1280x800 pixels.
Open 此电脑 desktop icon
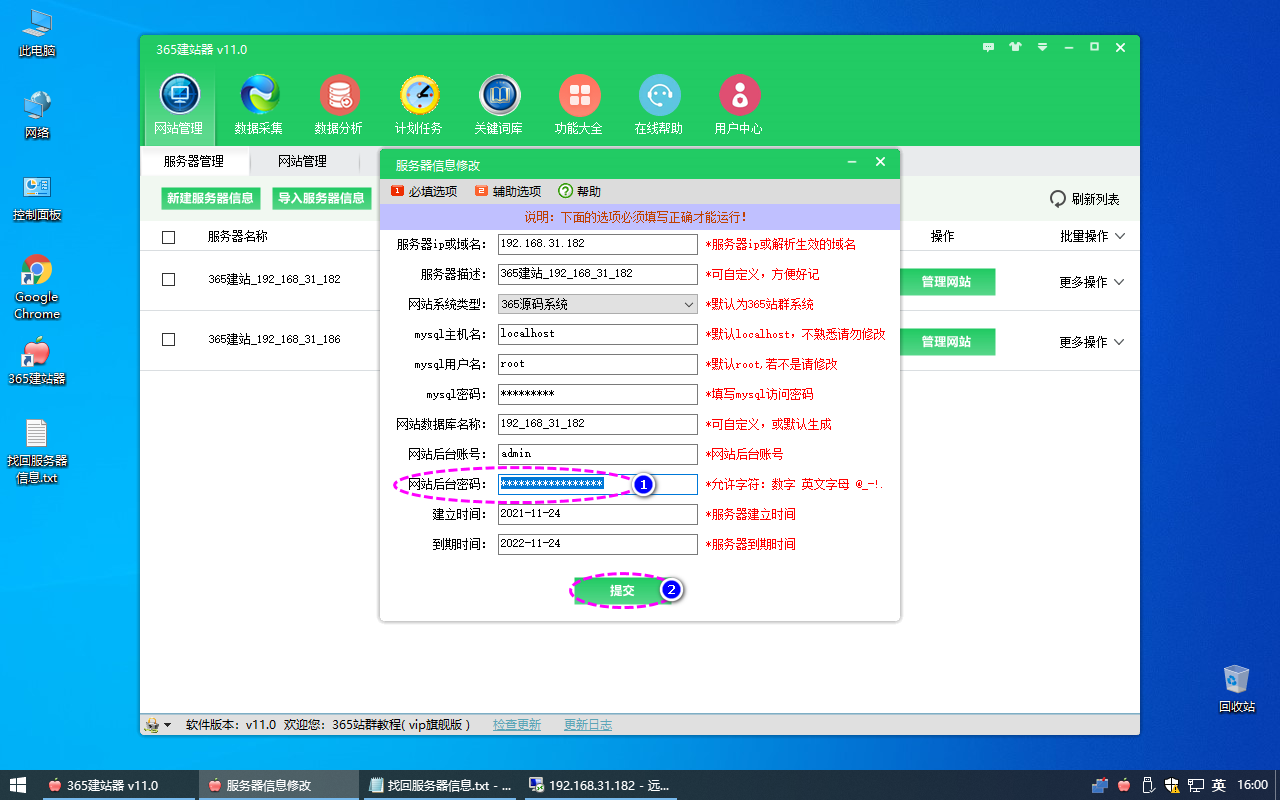(x=37, y=33)
